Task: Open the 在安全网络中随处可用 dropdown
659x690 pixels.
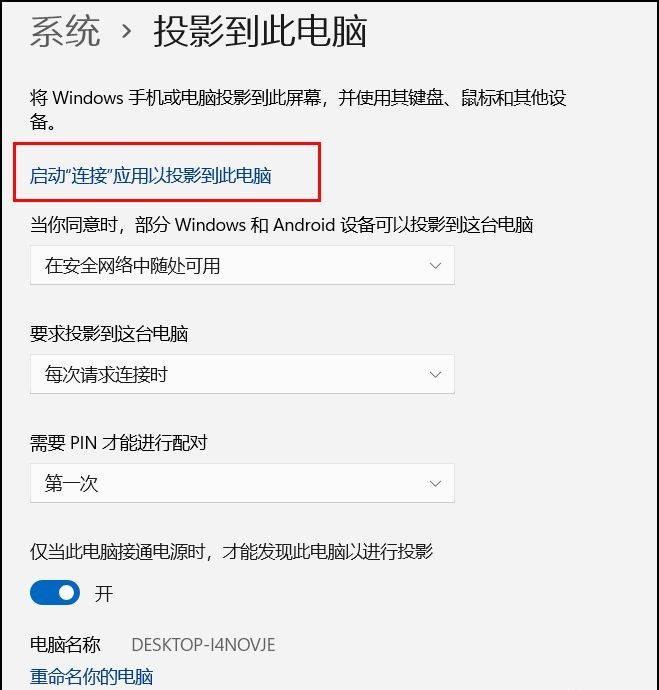Action: [x=242, y=265]
